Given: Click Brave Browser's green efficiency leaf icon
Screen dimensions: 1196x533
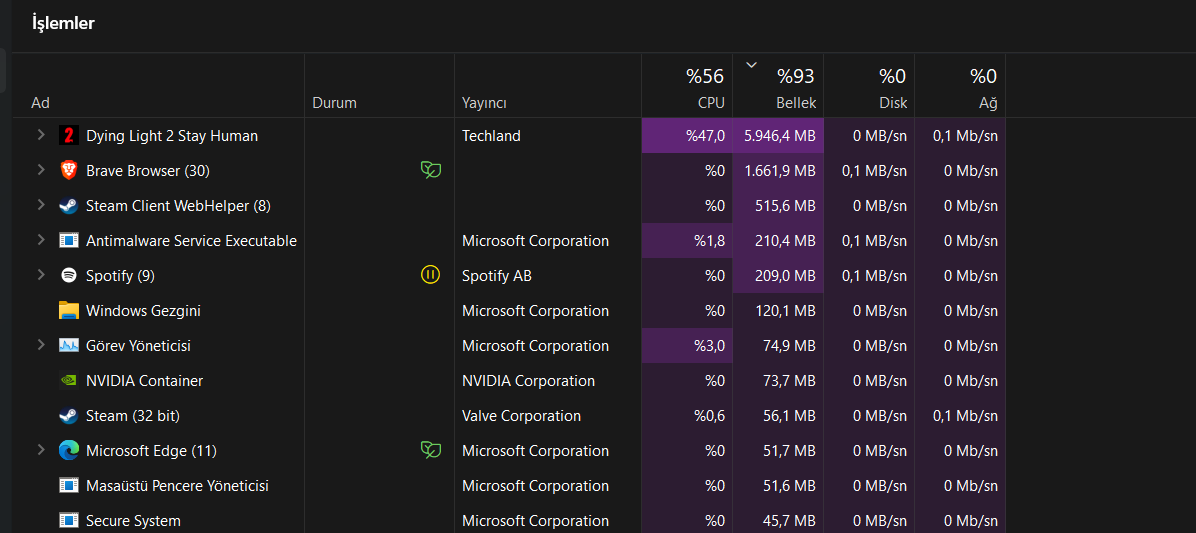Looking at the screenshot, I should pyautogui.click(x=430, y=171).
